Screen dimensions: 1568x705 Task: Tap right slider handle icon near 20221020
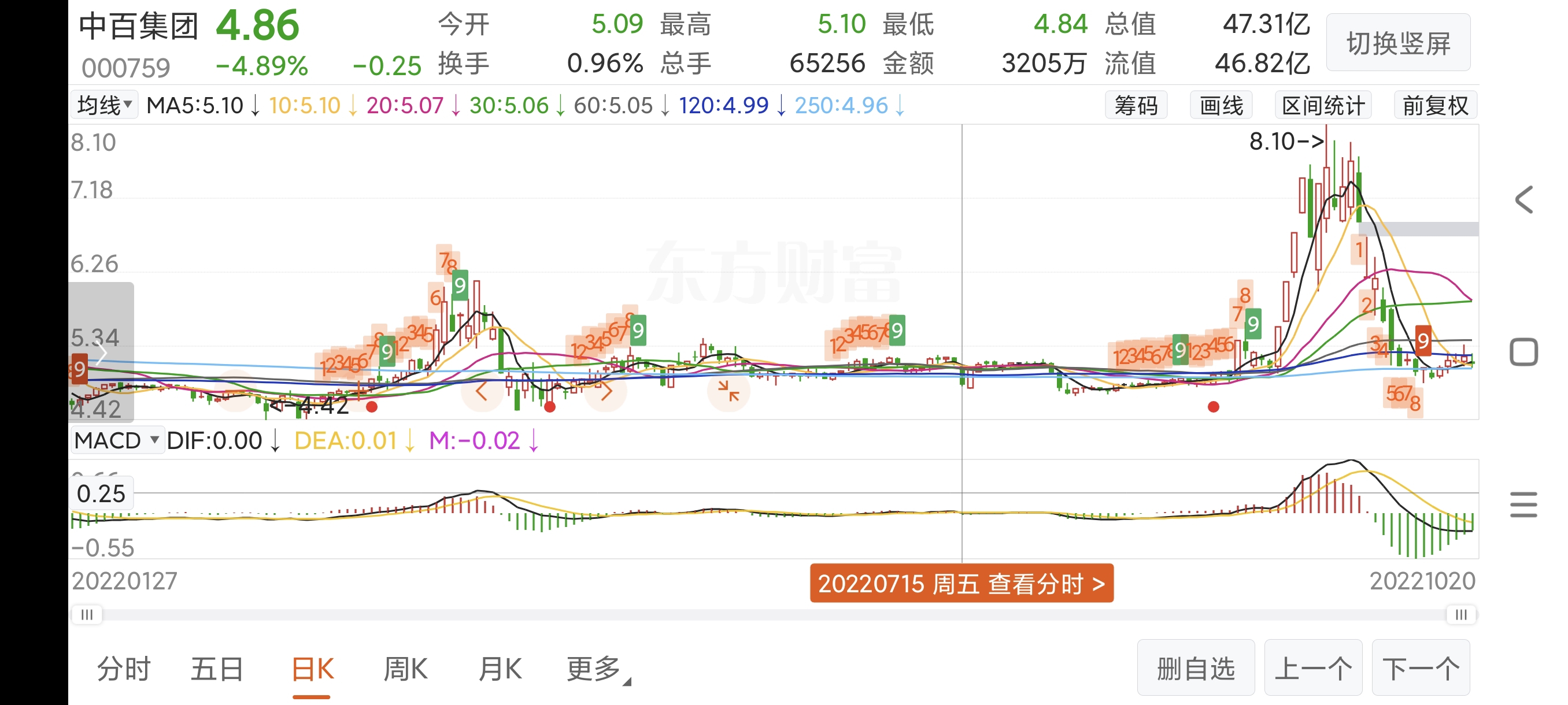click(x=1460, y=614)
